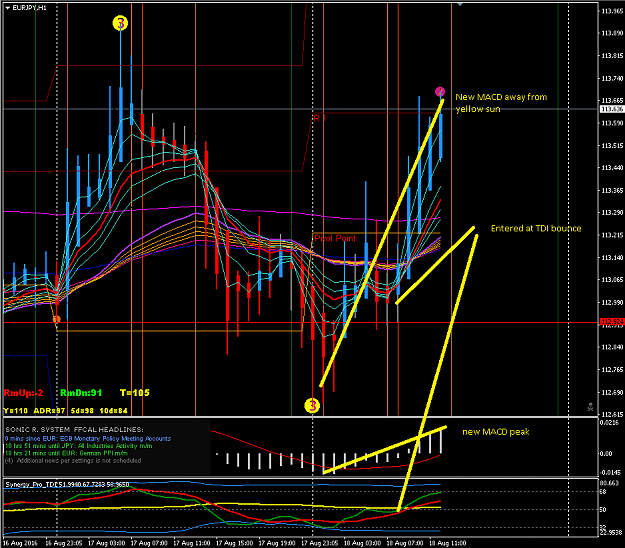The width and height of the screenshot is (625, 548).
Task: Click the '17 Aug 11:00' time axis label
Action: pyautogui.click(x=192, y=543)
